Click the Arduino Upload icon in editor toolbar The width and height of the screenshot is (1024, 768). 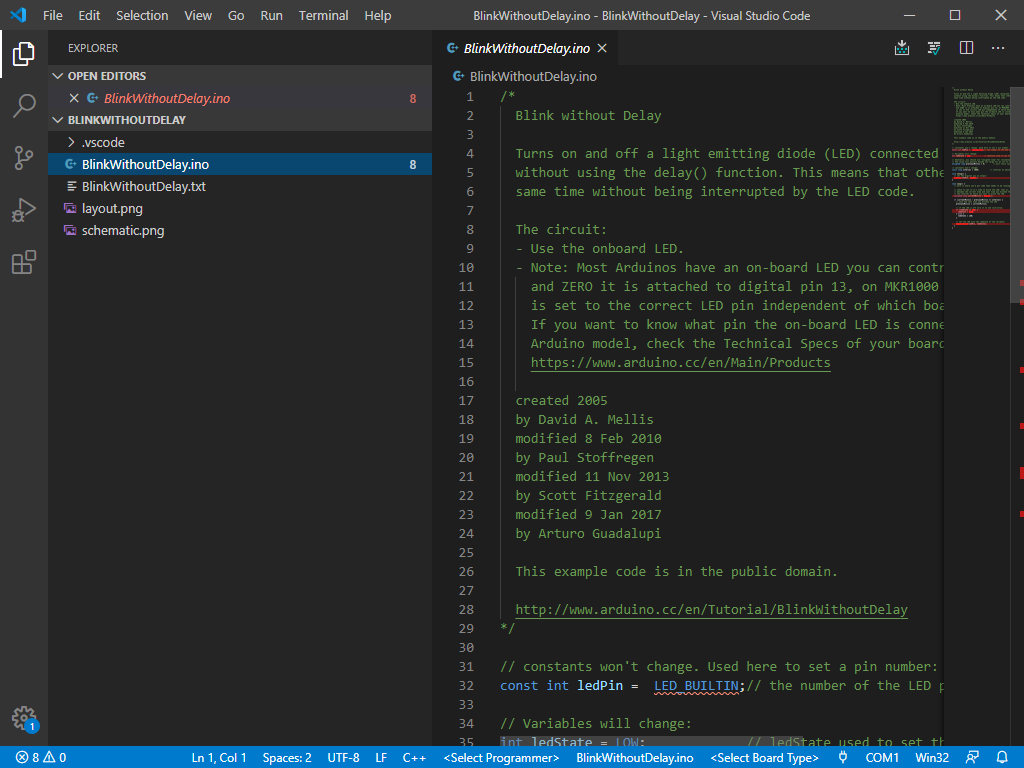pyautogui.click(x=902, y=48)
